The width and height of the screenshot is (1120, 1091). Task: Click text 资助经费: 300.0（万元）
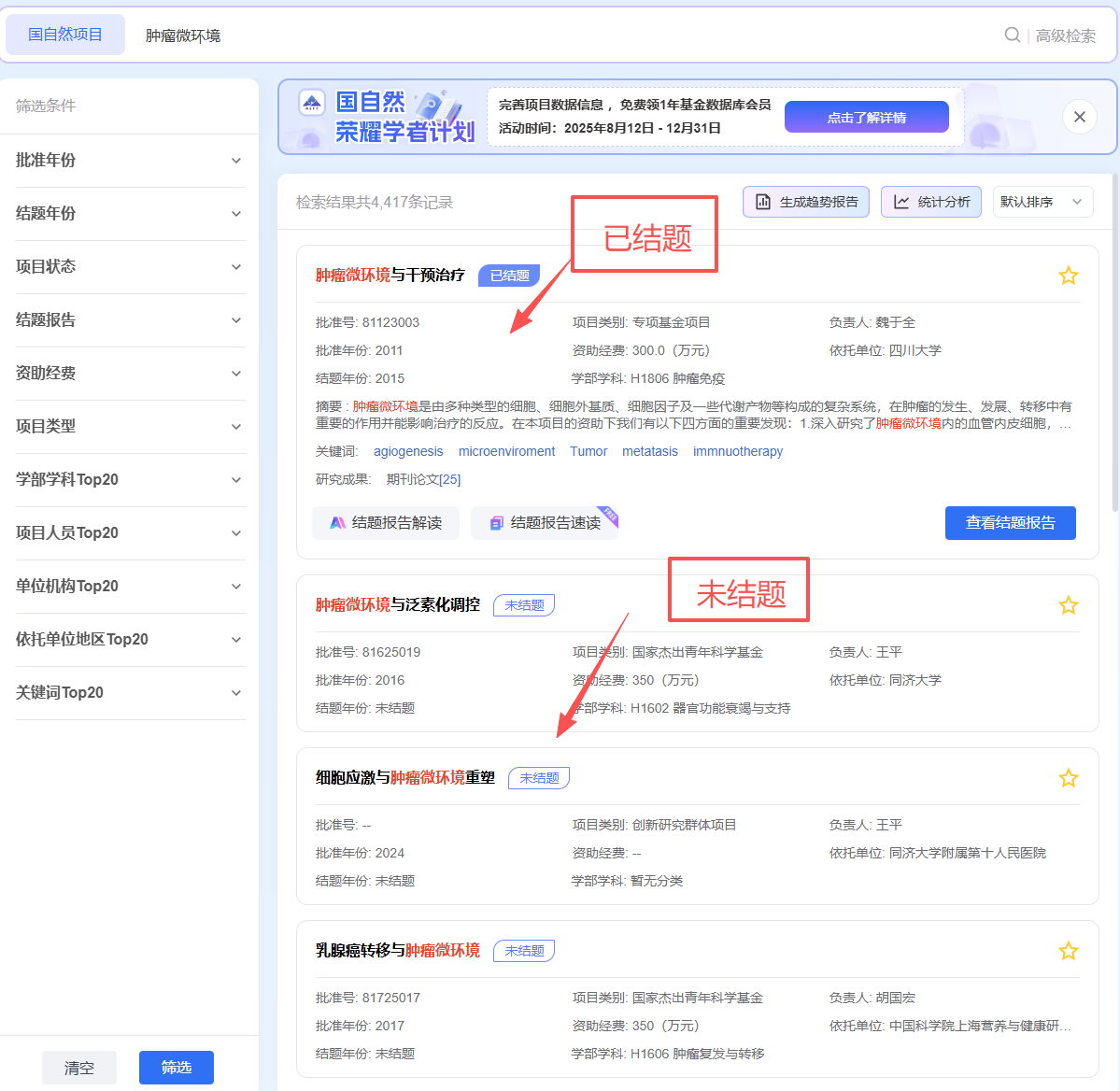coord(642,350)
